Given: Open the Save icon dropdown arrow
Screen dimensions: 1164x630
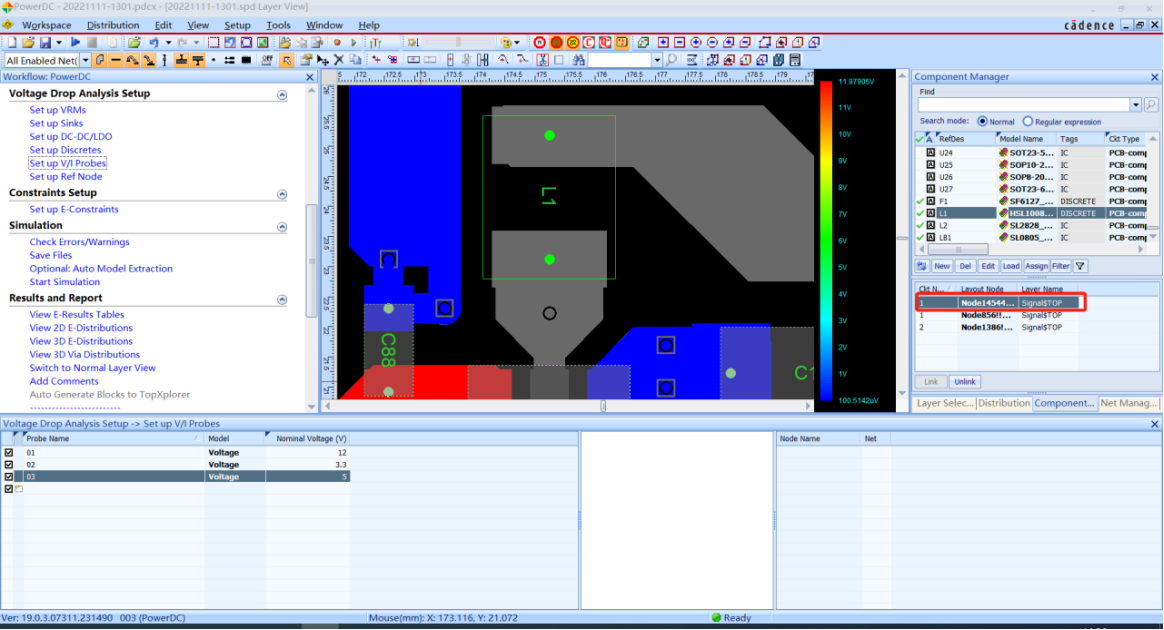Looking at the screenshot, I should (59, 42).
